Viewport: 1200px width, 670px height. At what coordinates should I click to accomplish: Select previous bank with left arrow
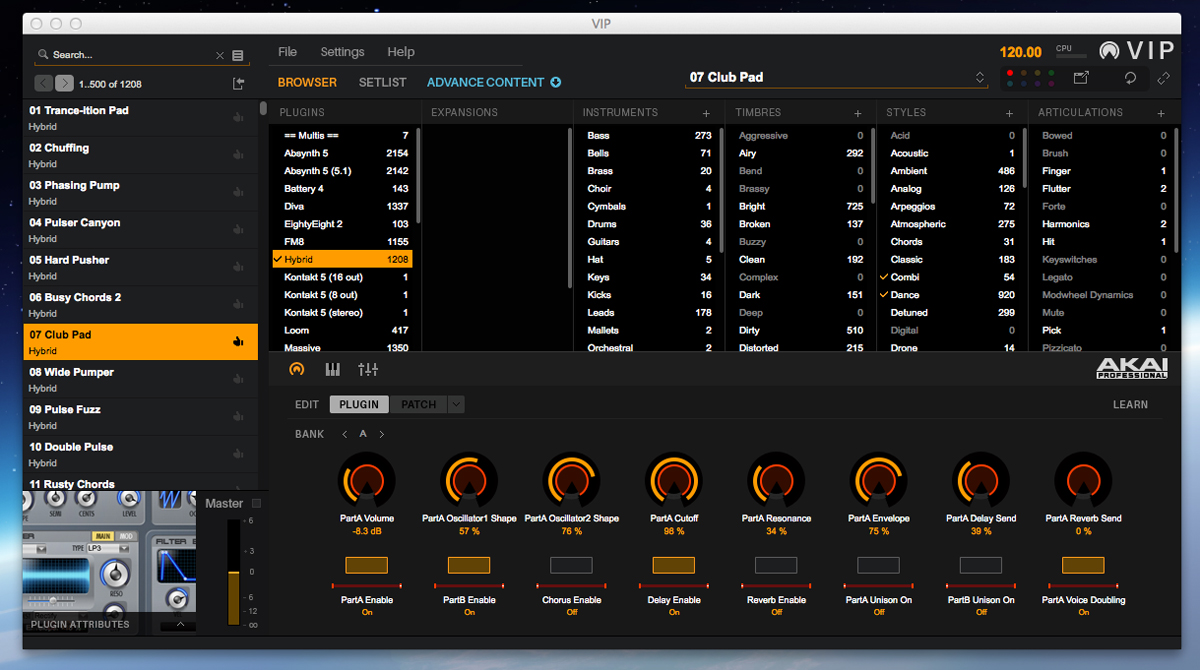coord(345,434)
